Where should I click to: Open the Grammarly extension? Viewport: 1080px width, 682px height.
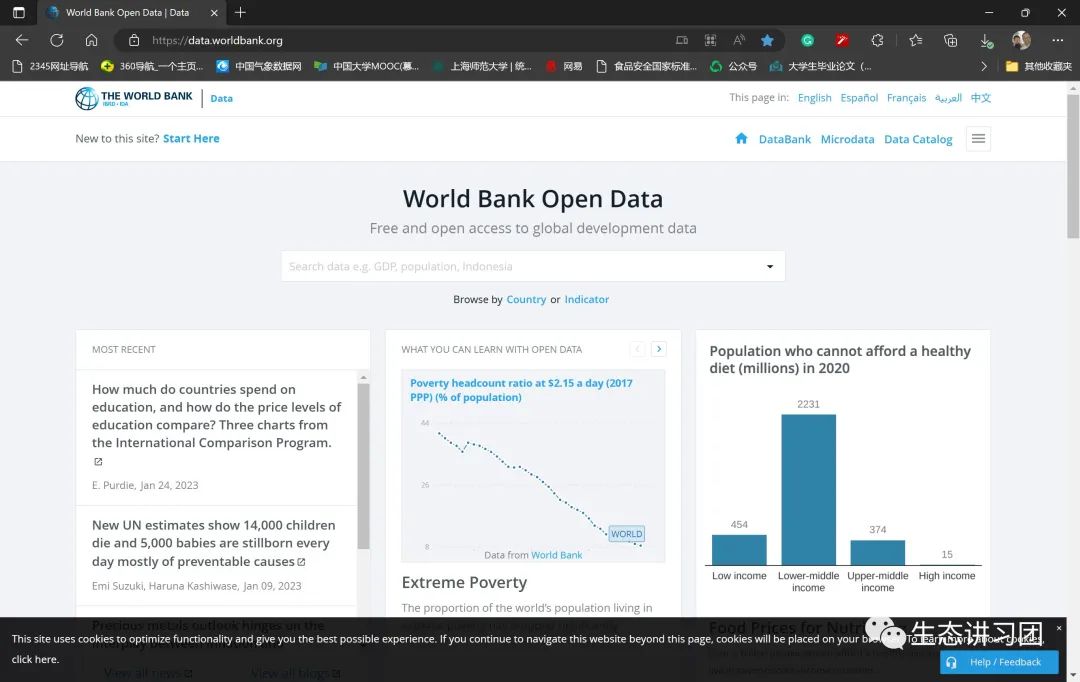tap(807, 41)
